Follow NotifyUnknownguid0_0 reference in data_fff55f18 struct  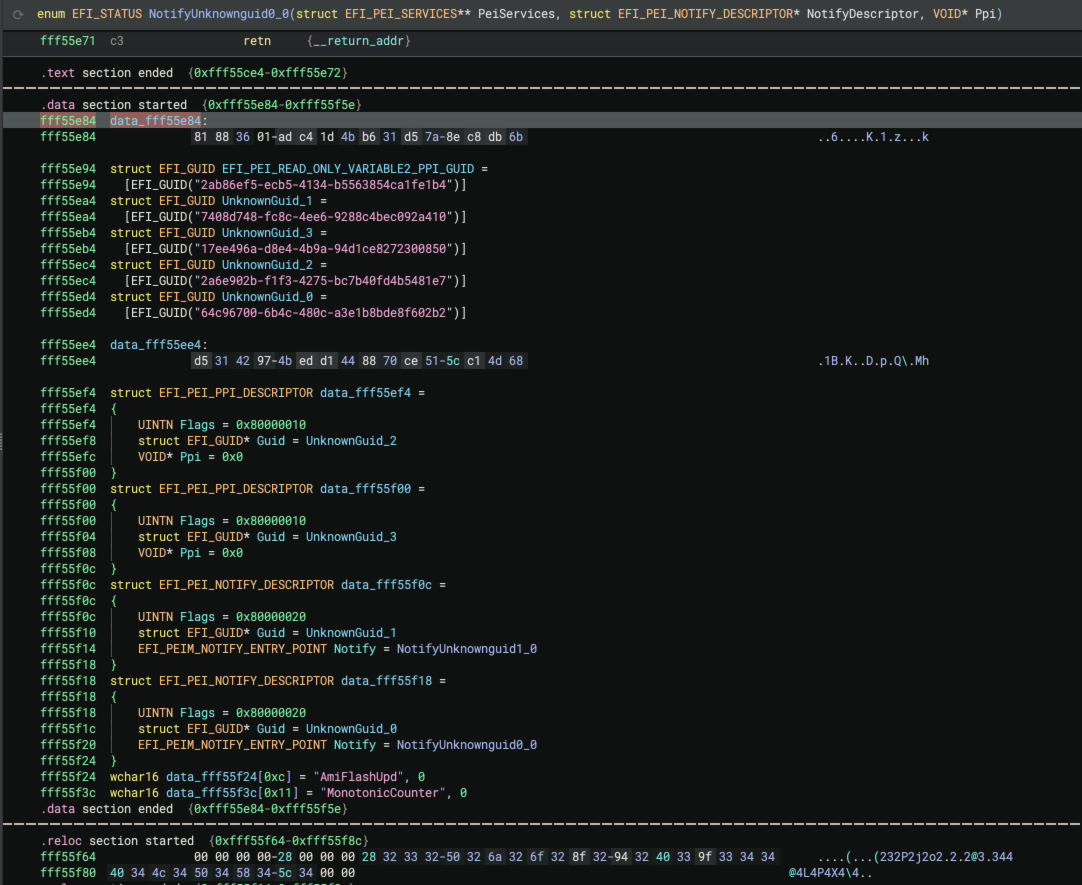click(x=466, y=745)
